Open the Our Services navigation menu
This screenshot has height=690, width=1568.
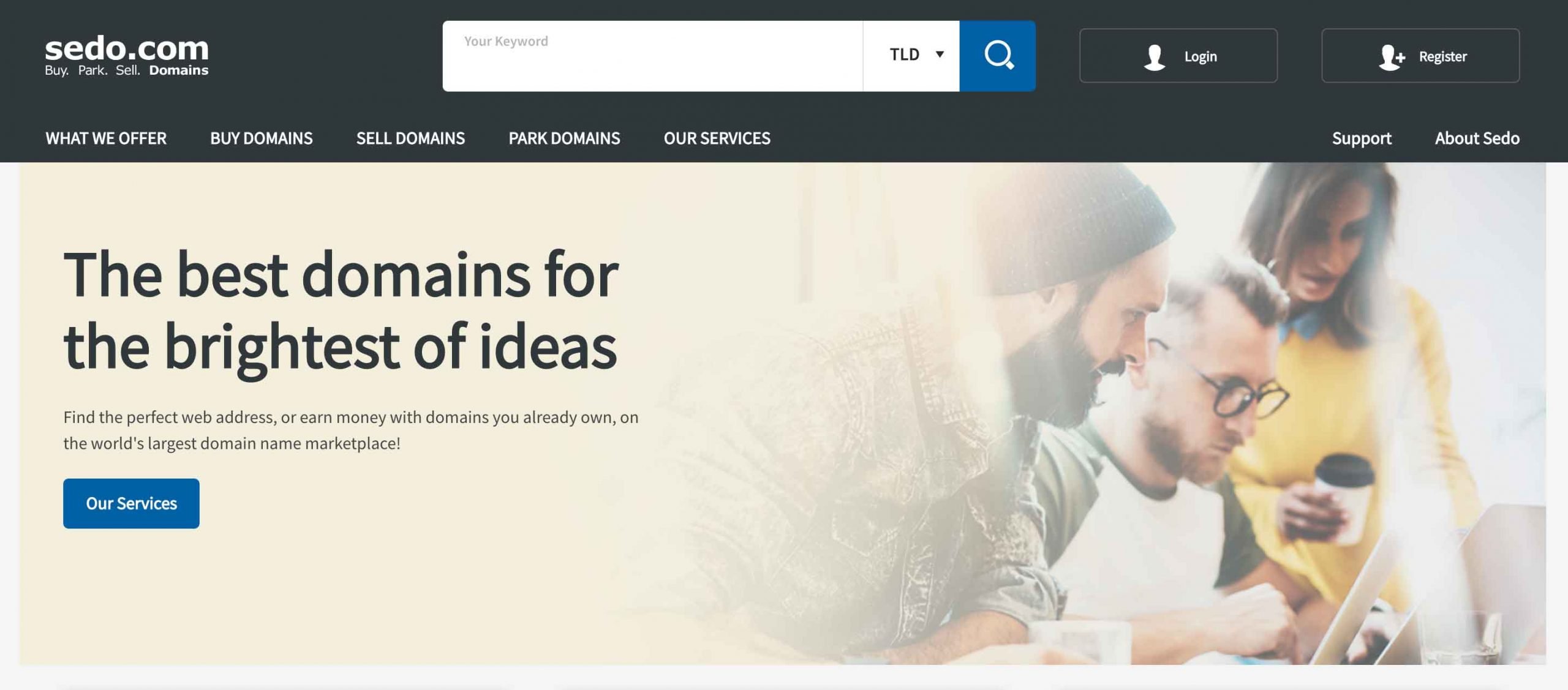tap(717, 138)
